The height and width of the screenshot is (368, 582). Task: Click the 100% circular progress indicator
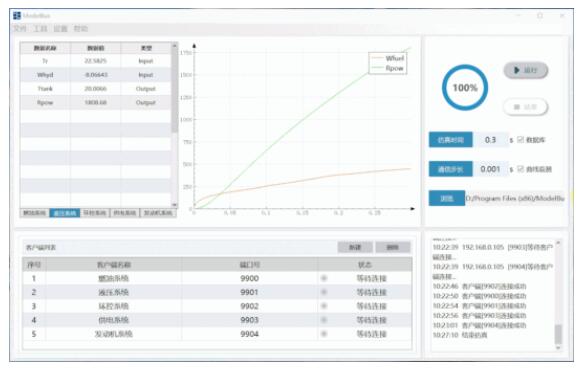click(x=465, y=88)
